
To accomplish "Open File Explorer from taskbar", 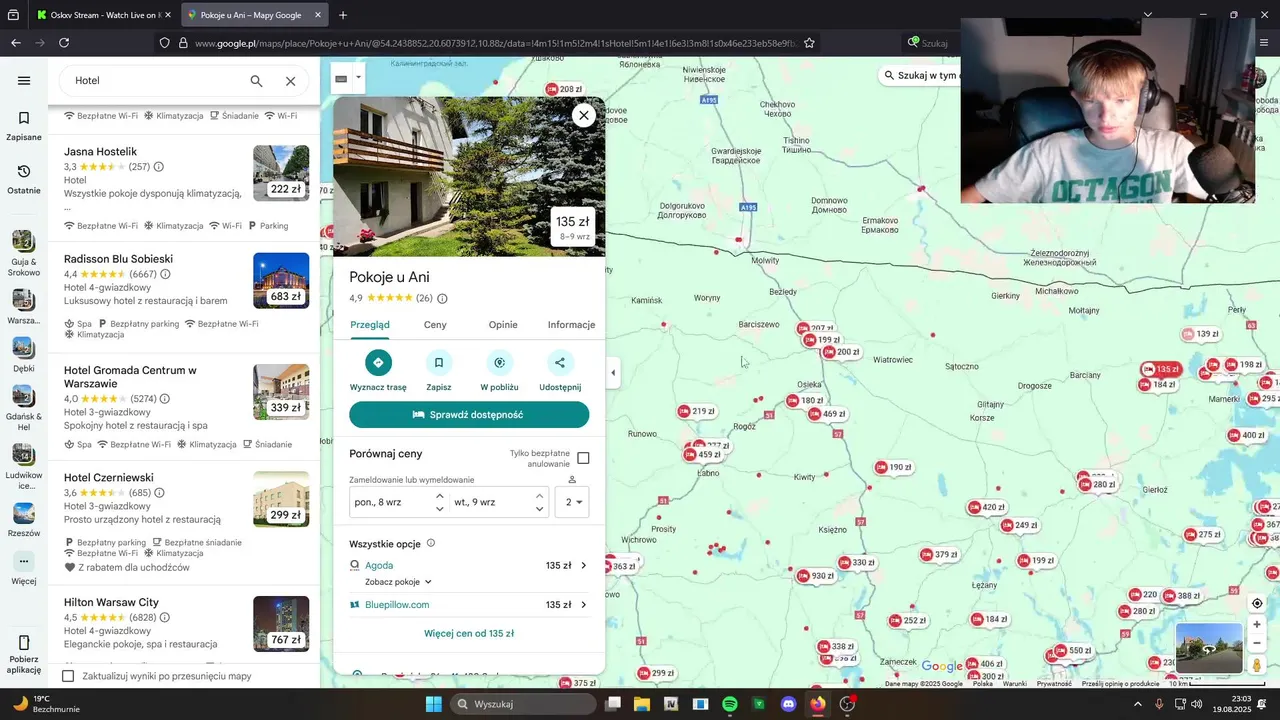I will (642, 704).
